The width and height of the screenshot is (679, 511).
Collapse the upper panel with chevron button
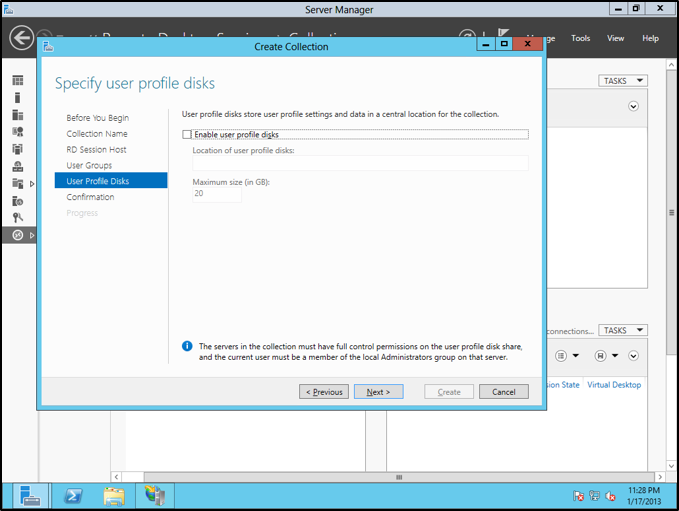633,106
